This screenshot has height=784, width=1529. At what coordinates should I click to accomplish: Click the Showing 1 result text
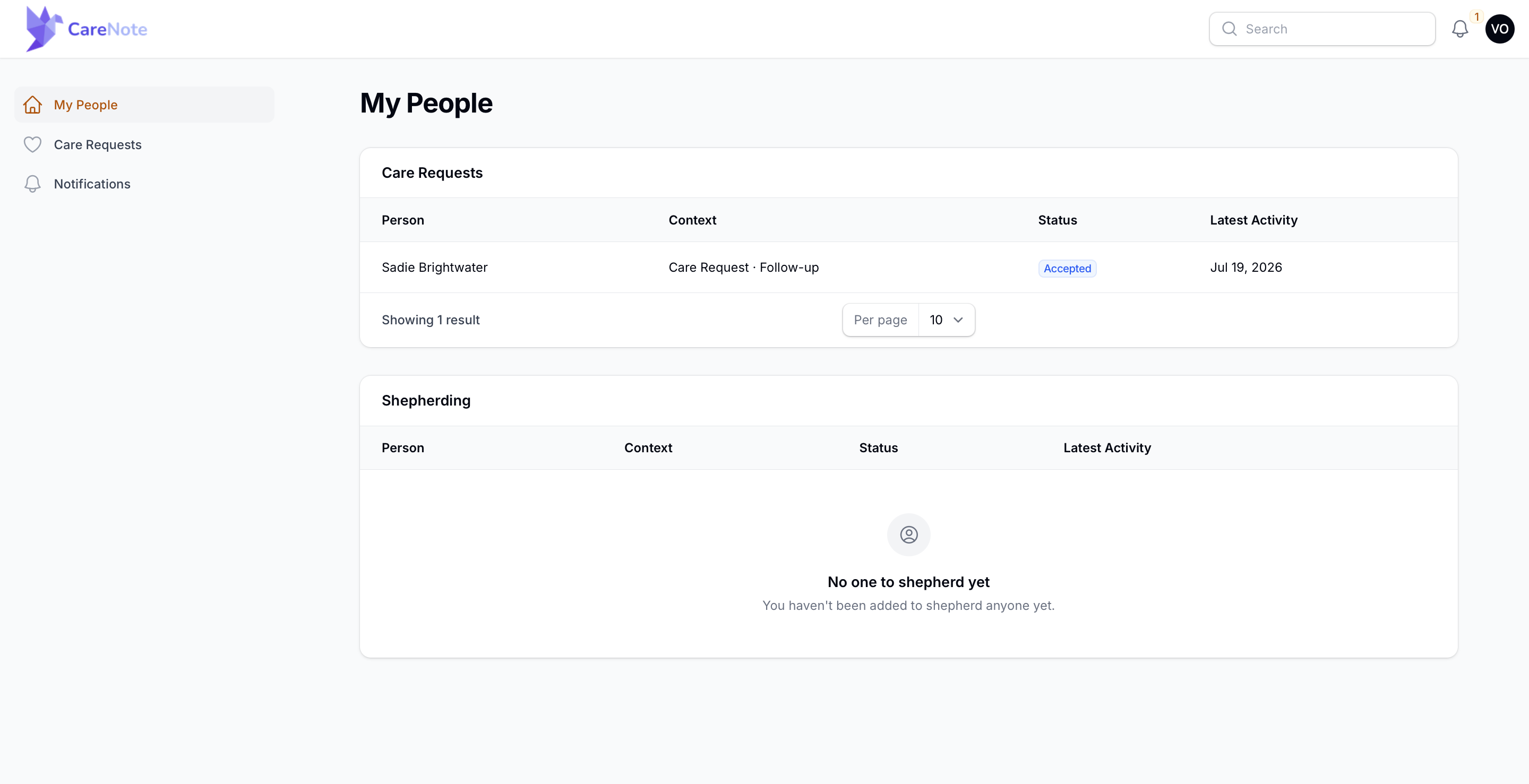tap(431, 320)
